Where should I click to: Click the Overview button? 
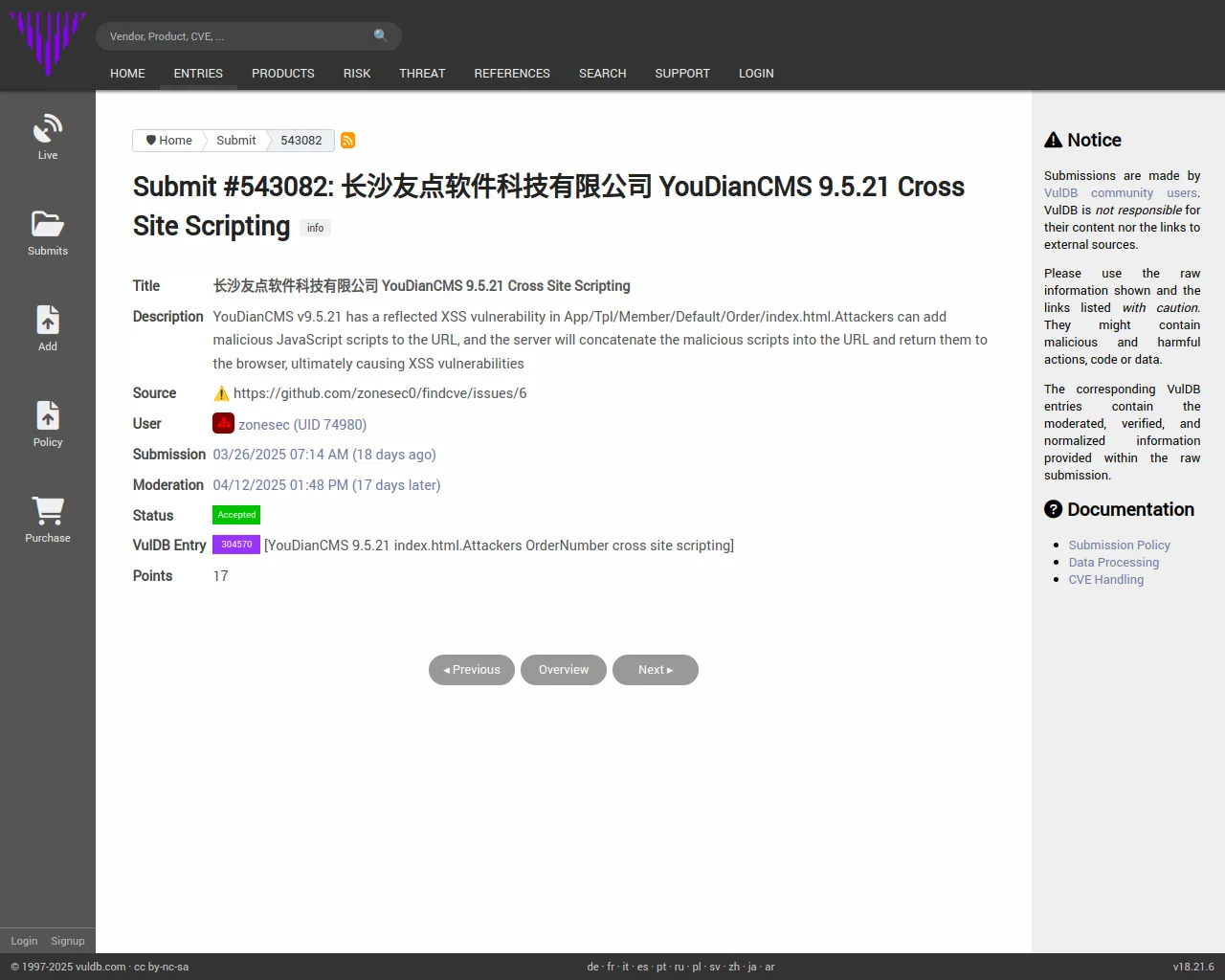564,670
